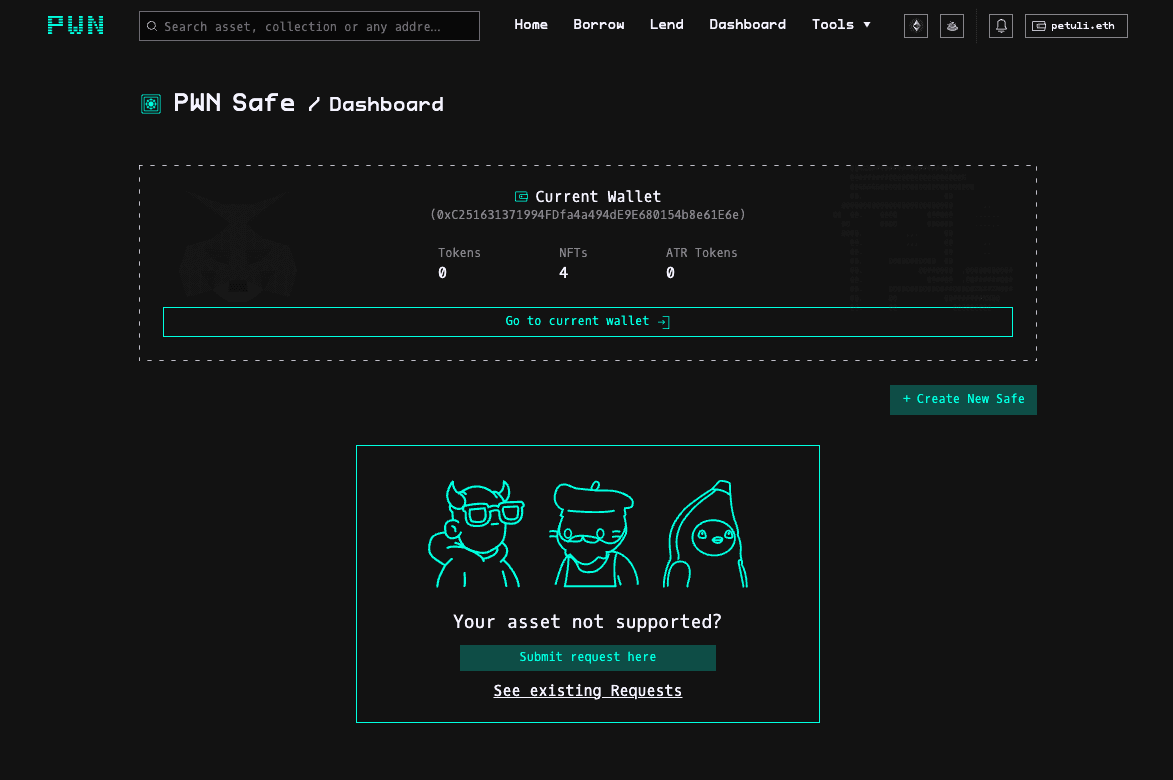This screenshot has width=1173, height=780.
Task: Open the Lend page
Action: point(667,25)
